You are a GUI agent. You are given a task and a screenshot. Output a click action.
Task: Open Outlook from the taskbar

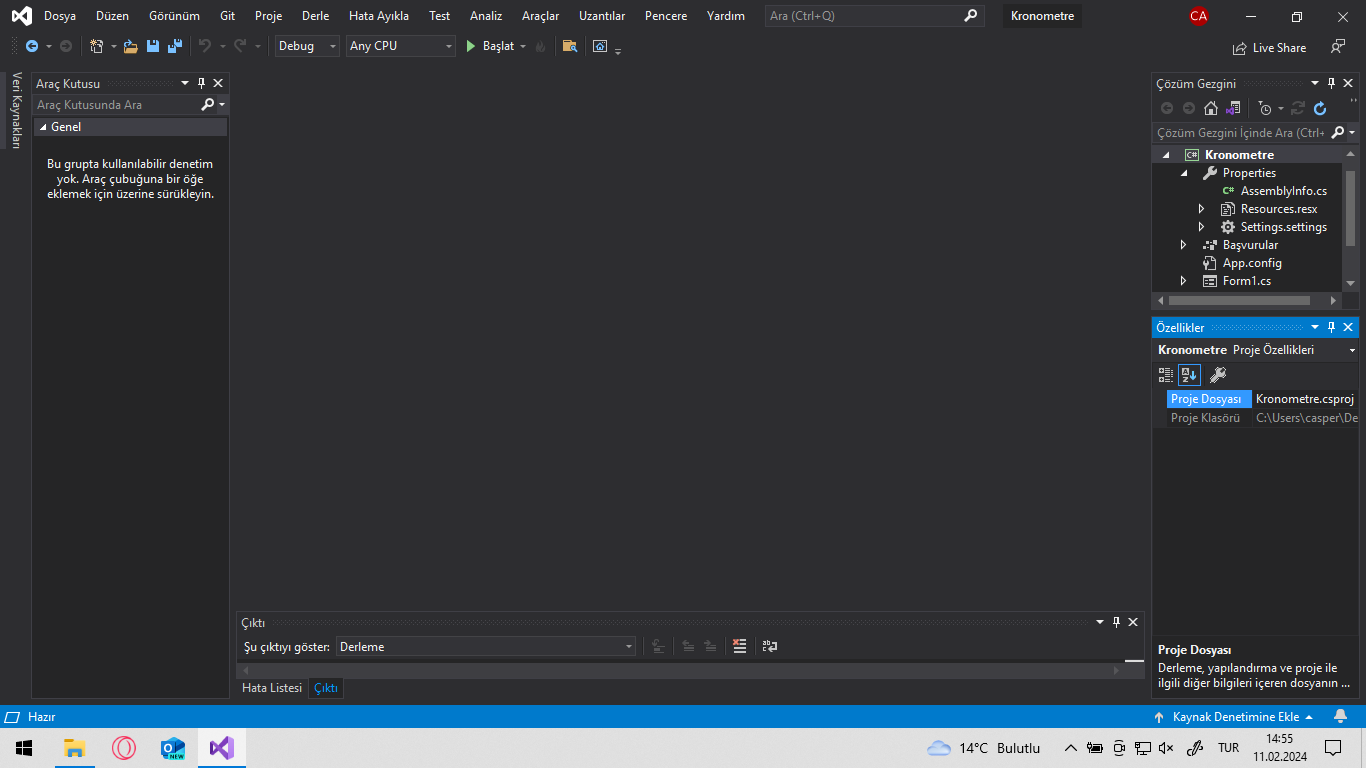173,748
